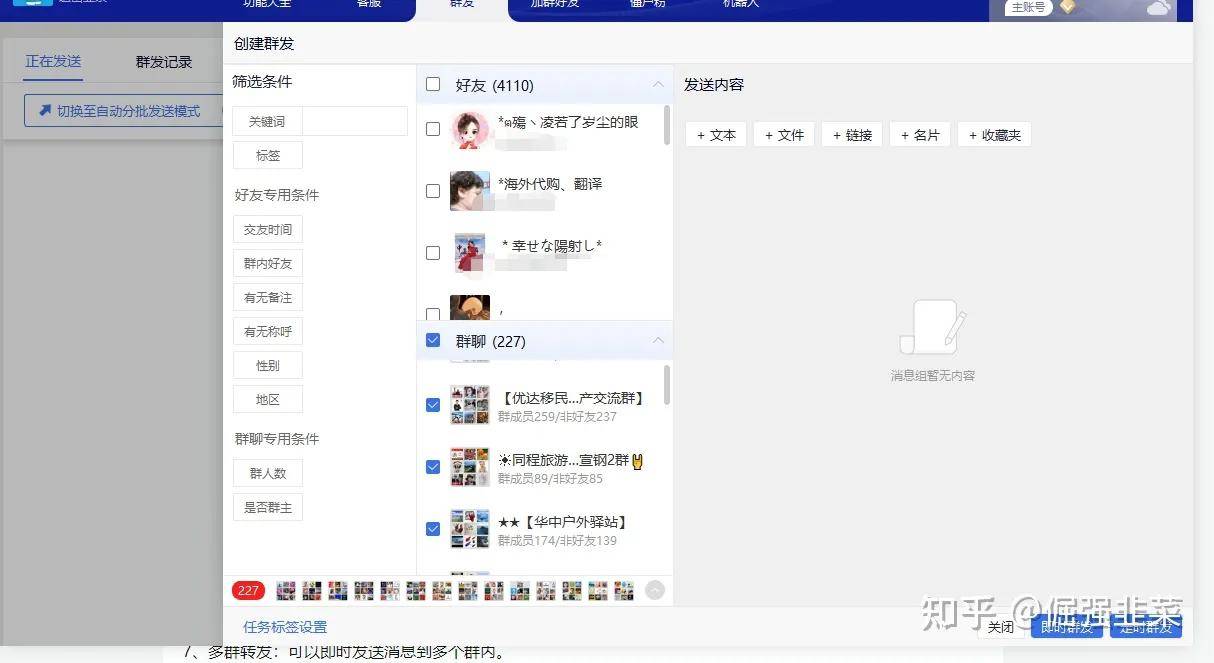Uncheck the 同程旅游 group checkbox

[x=433, y=467]
